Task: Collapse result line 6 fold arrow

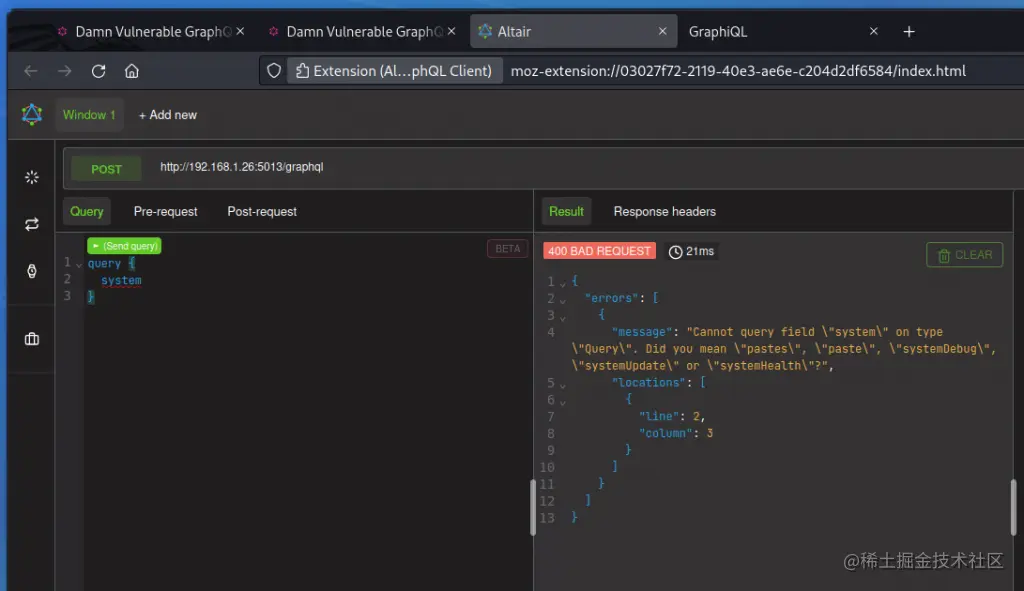Action: (562, 402)
